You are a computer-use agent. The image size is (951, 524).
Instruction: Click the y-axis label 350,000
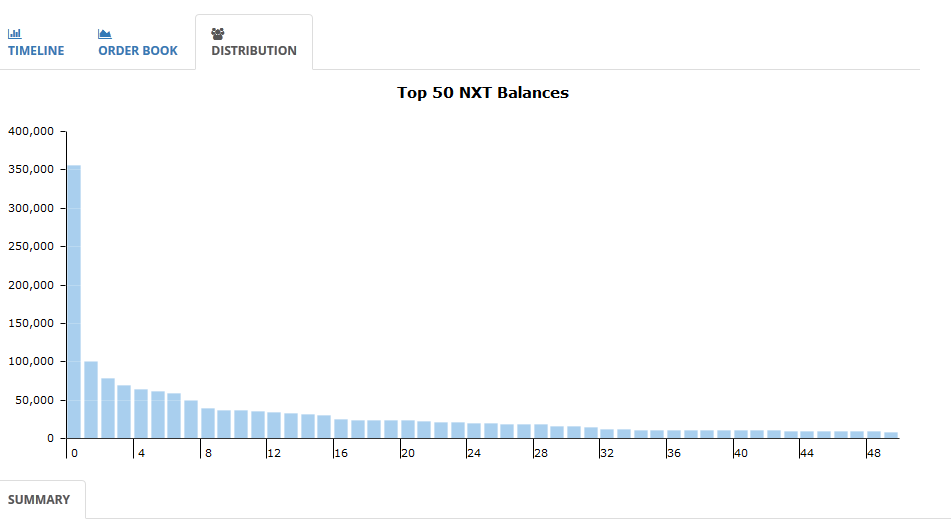click(x=31, y=169)
